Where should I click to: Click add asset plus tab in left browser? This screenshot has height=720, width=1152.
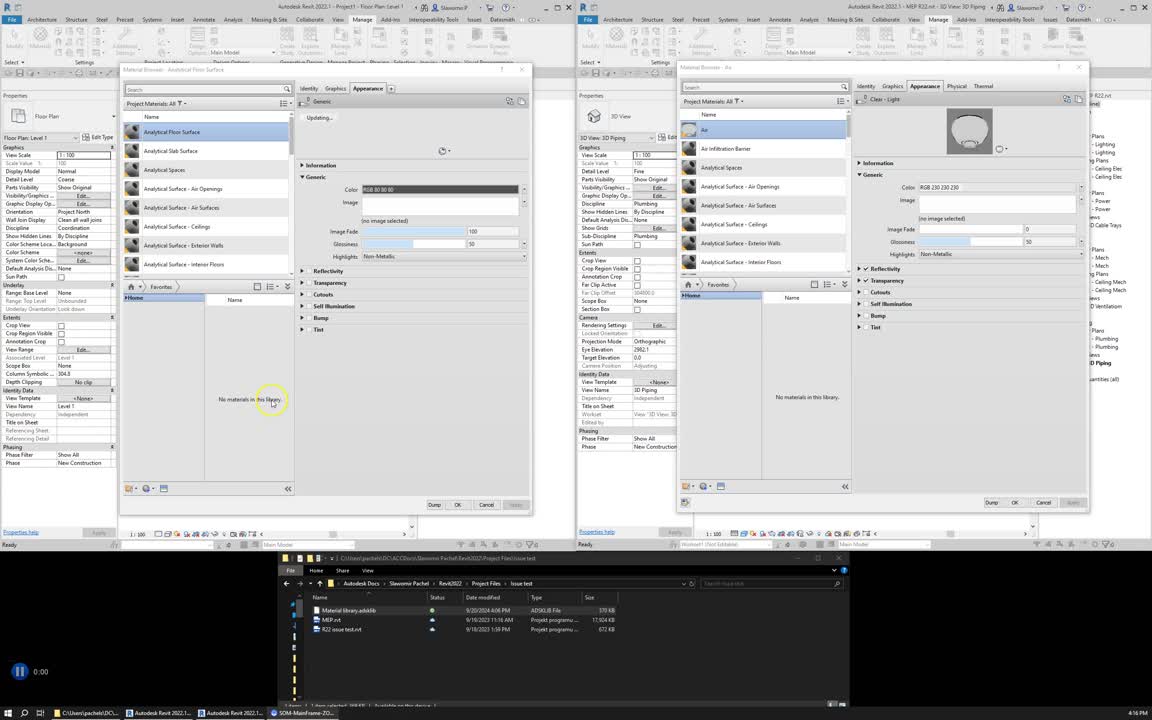click(391, 89)
